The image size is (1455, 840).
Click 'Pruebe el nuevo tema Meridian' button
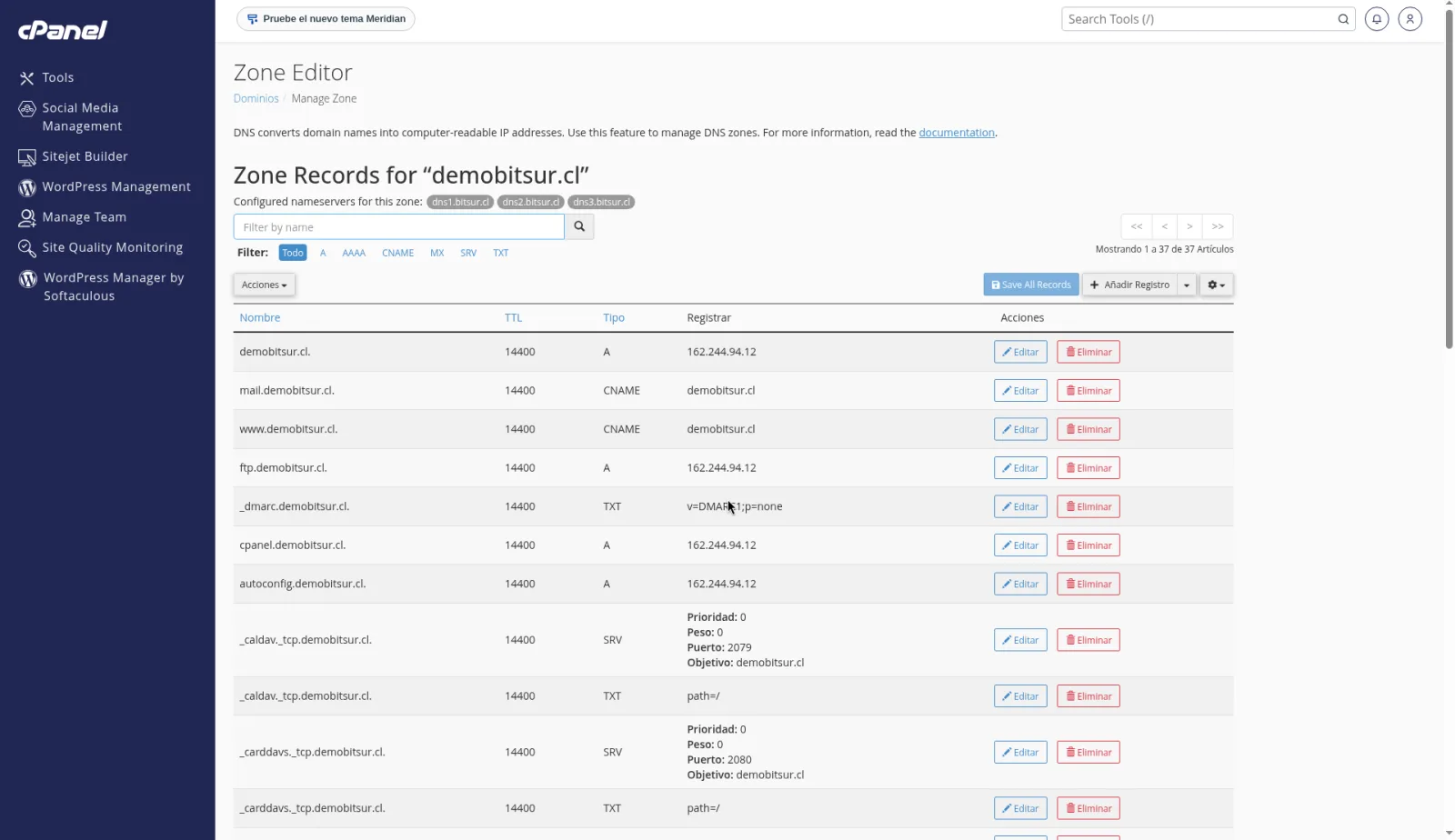326,19
